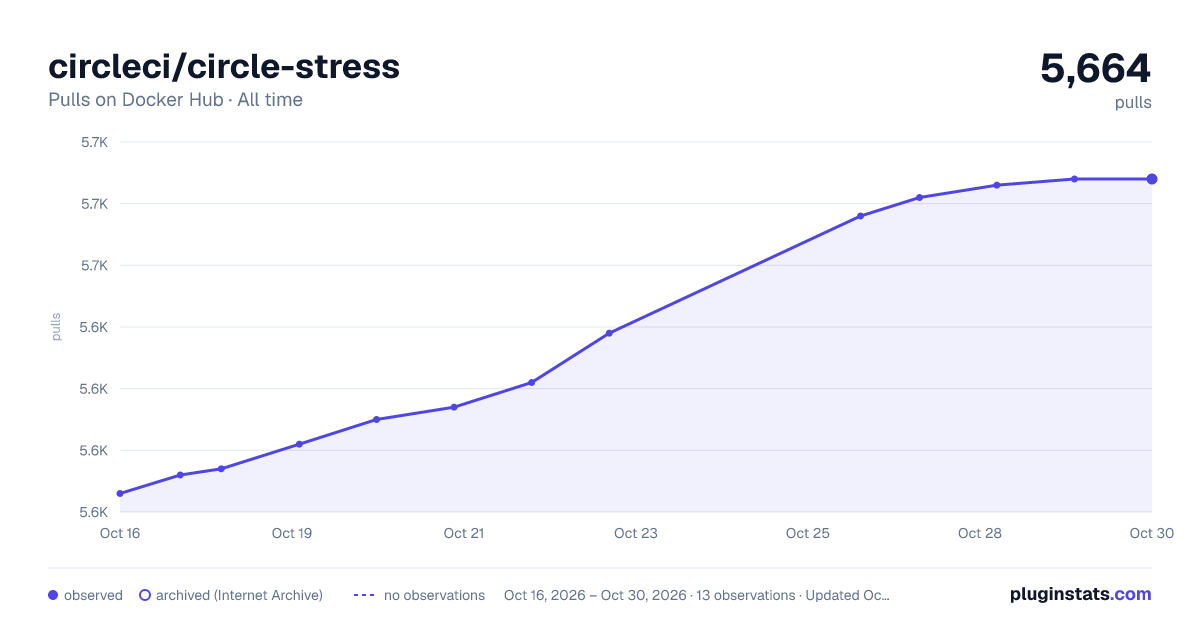Image resolution: width=1200 pixels, height=630 pixels.
Task: Click the 'observed' legend label
Action: pyautogui.click(x=93, y=595)
